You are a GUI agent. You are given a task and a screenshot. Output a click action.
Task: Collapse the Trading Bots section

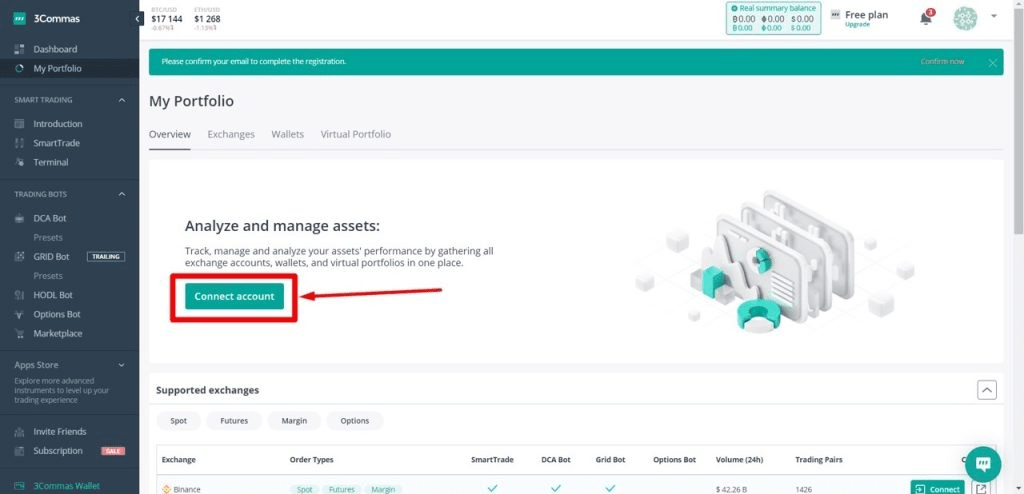[x=121, y=194]
